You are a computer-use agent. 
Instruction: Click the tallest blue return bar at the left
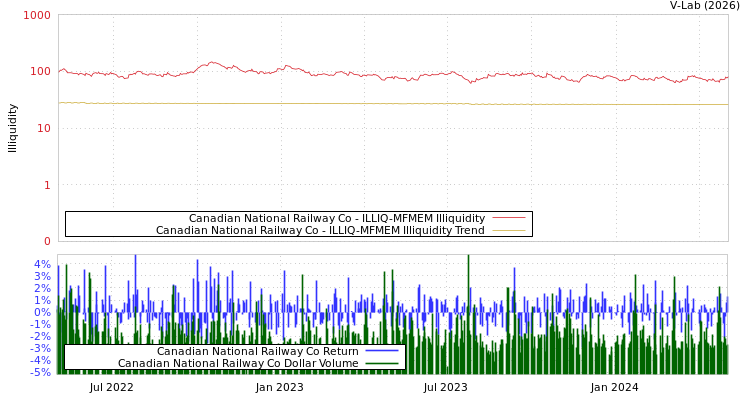[135, 260]
